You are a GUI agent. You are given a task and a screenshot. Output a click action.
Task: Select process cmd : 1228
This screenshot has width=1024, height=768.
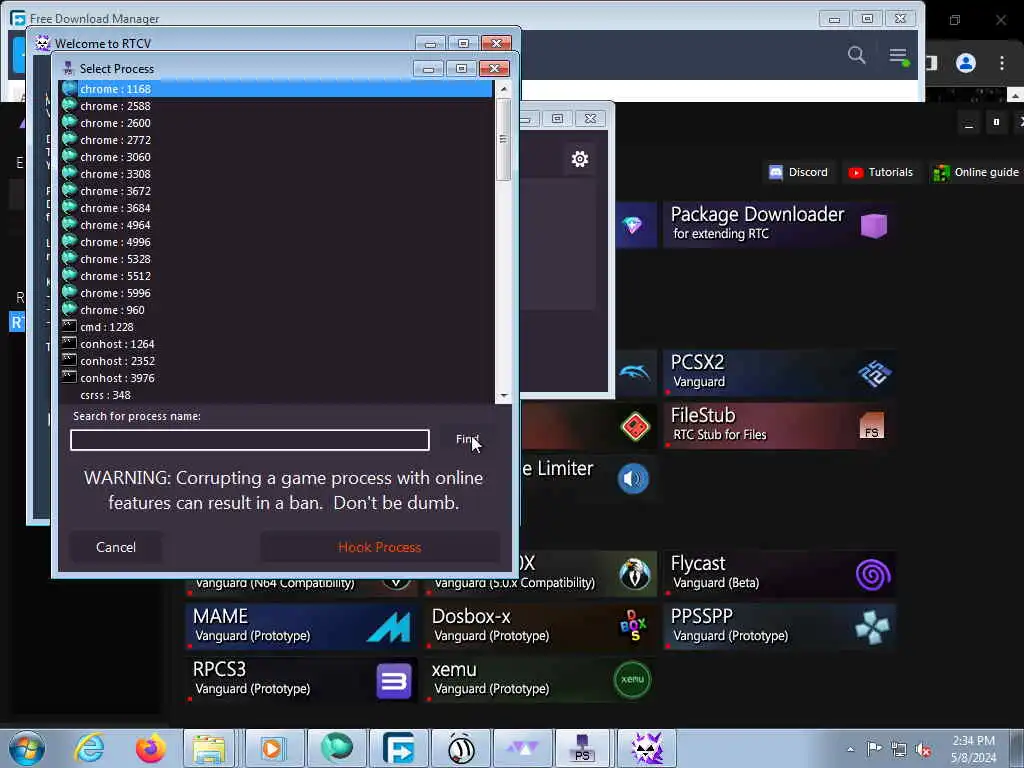click(276, 327)
